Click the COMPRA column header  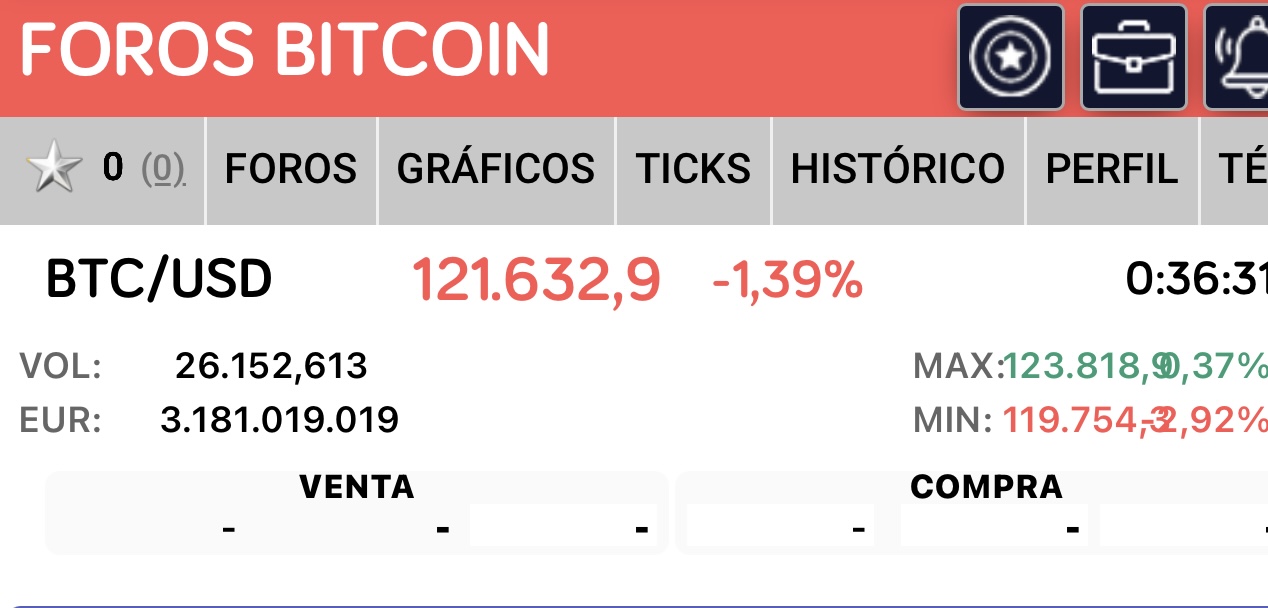(x=986, y=487)
